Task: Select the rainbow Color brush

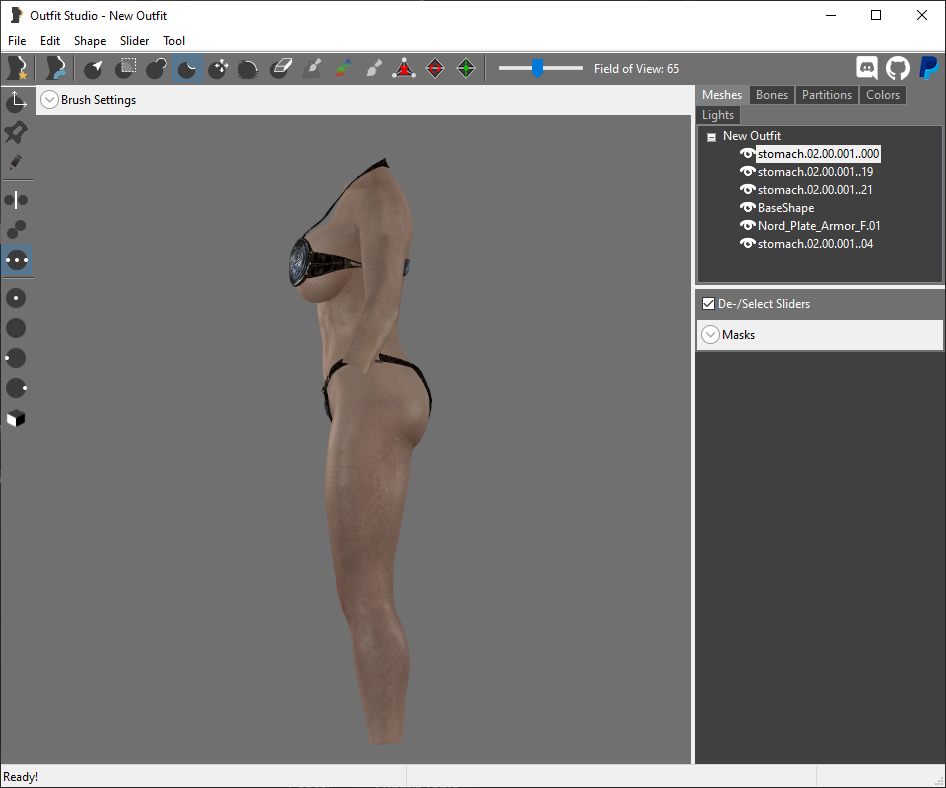Action: point(343,69)
